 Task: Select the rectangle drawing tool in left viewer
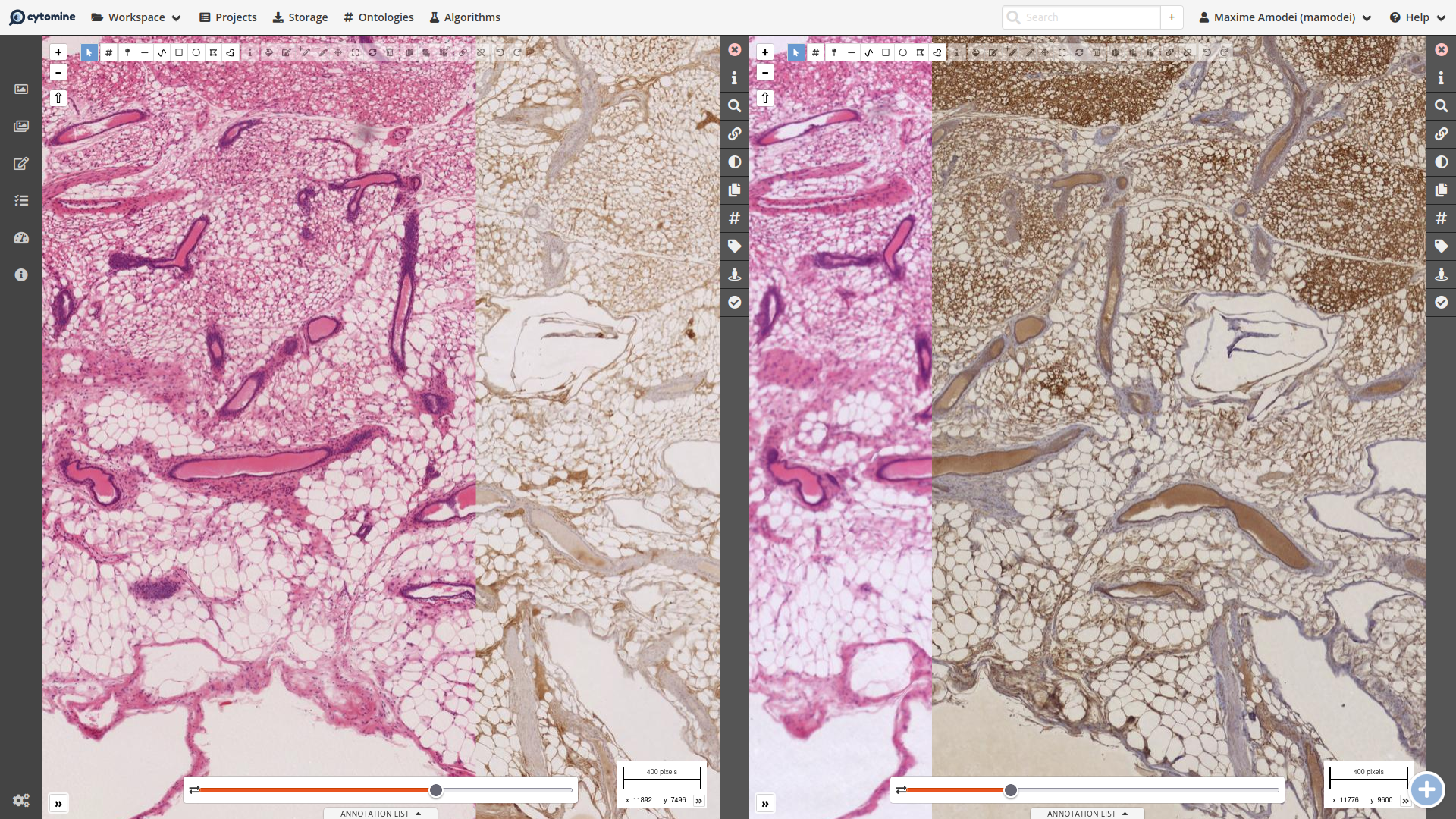click(x=179, y=52)
